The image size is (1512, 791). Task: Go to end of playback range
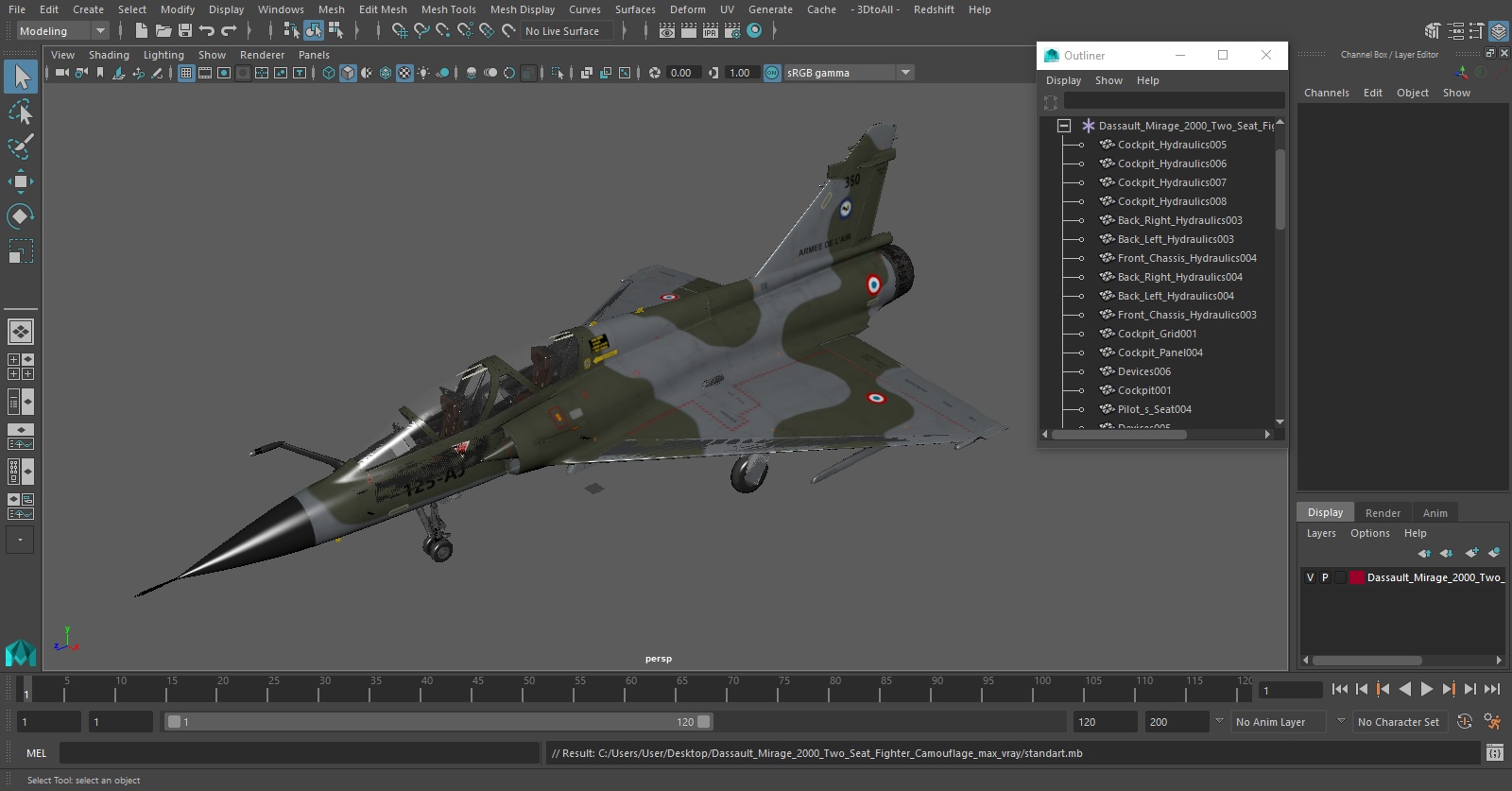(x=1492, y=690)
